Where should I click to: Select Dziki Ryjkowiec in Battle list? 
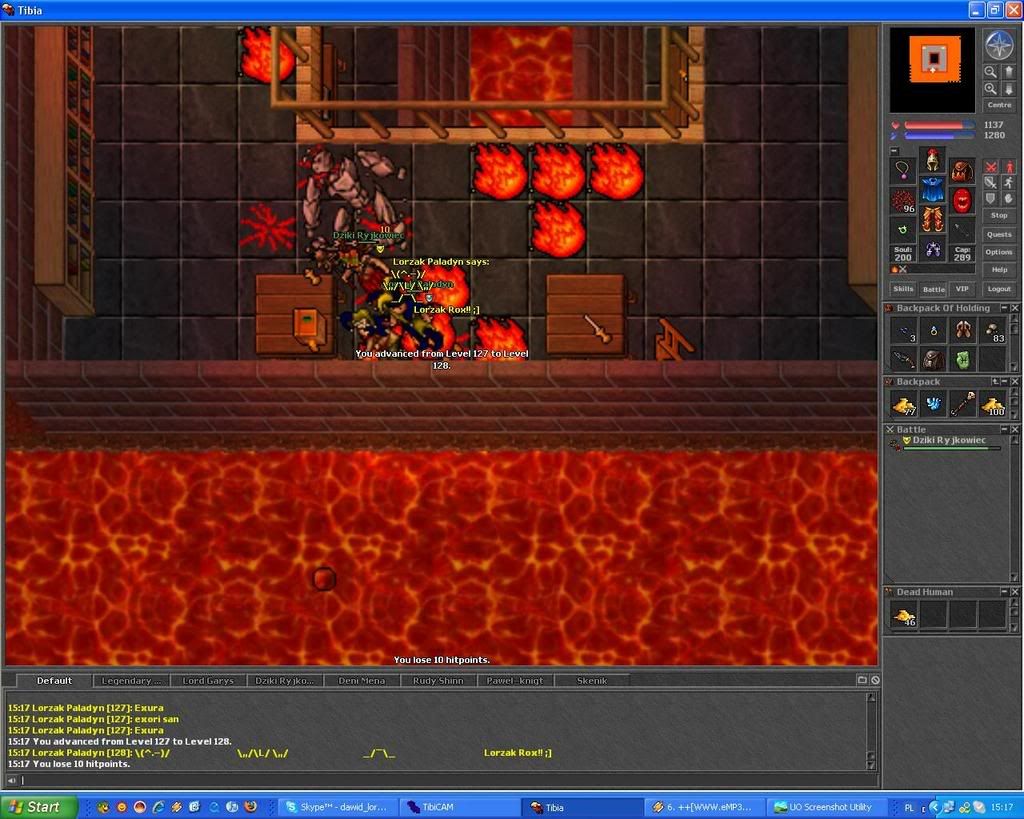pyautogui.click(x=944, y=443)
